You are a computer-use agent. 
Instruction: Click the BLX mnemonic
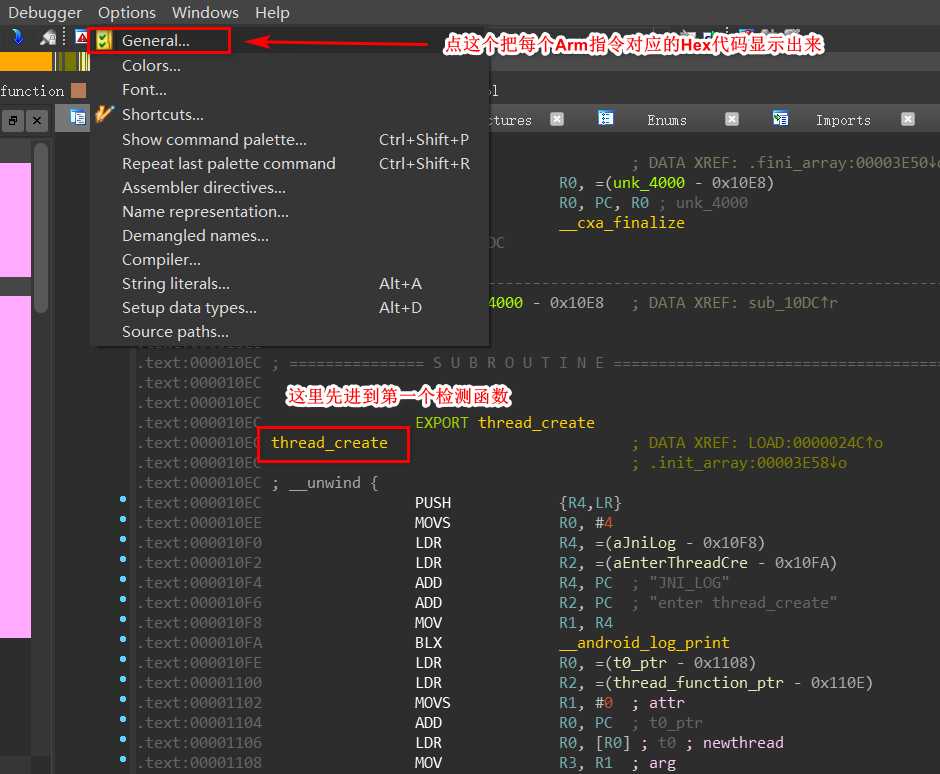[x=428, y=643]
